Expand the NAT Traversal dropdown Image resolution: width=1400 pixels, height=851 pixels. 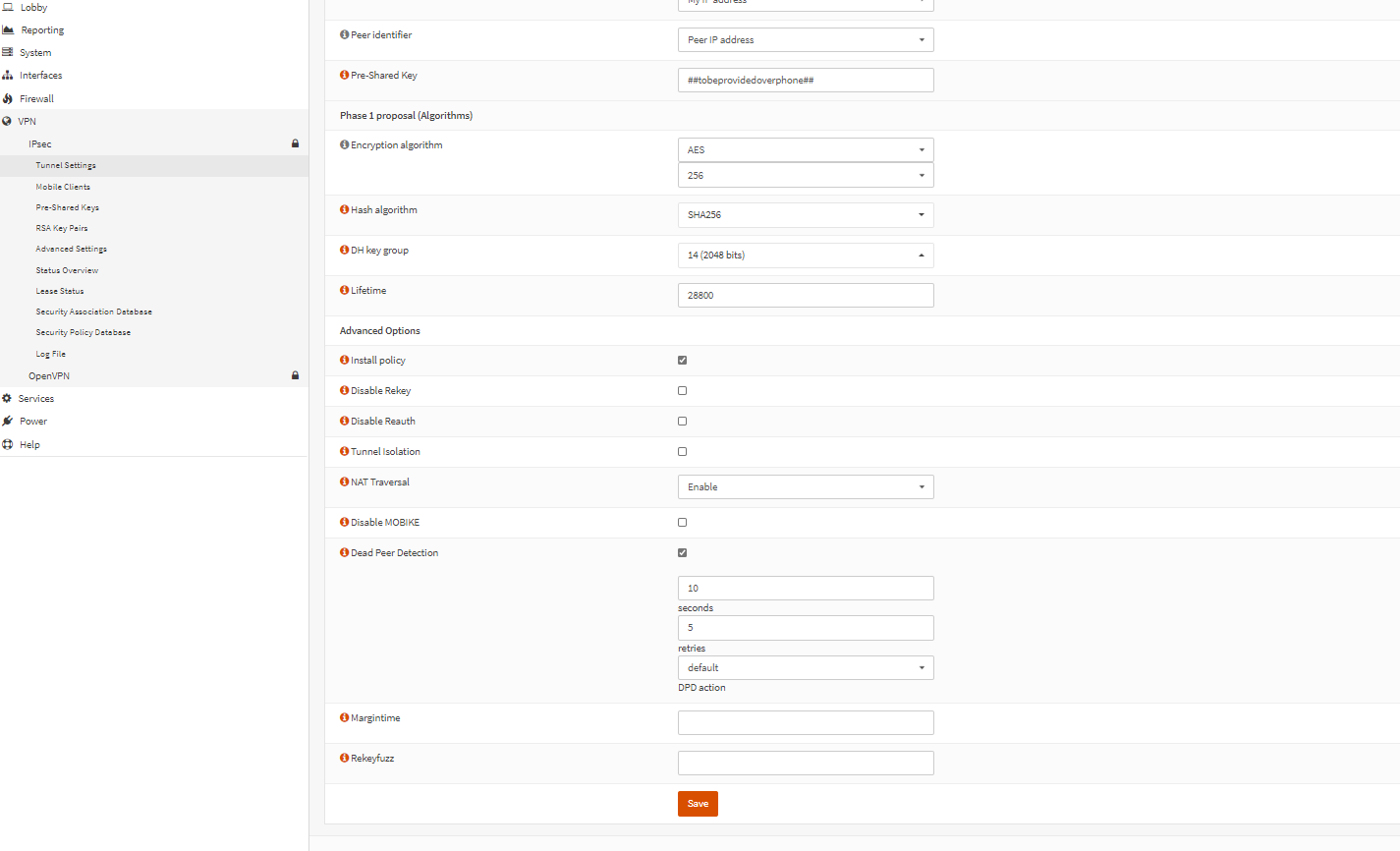(805, 487)
